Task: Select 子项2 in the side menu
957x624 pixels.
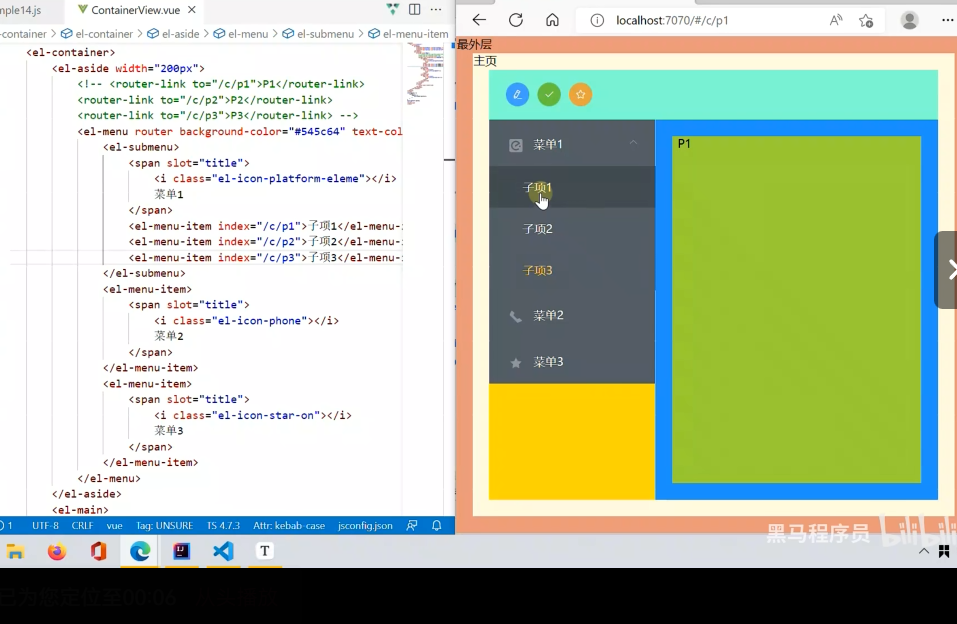Action: [538, 229]
